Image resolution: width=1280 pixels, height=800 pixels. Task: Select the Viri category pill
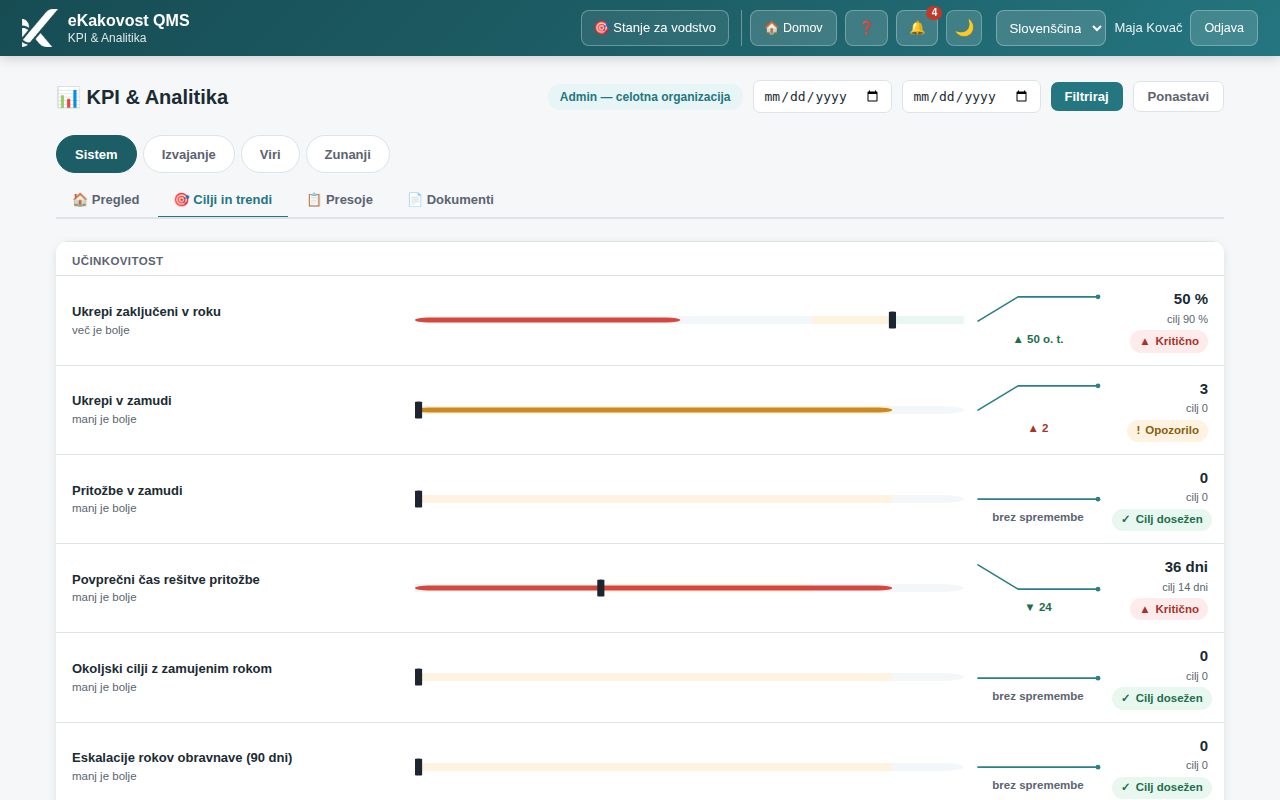point(270,154)
